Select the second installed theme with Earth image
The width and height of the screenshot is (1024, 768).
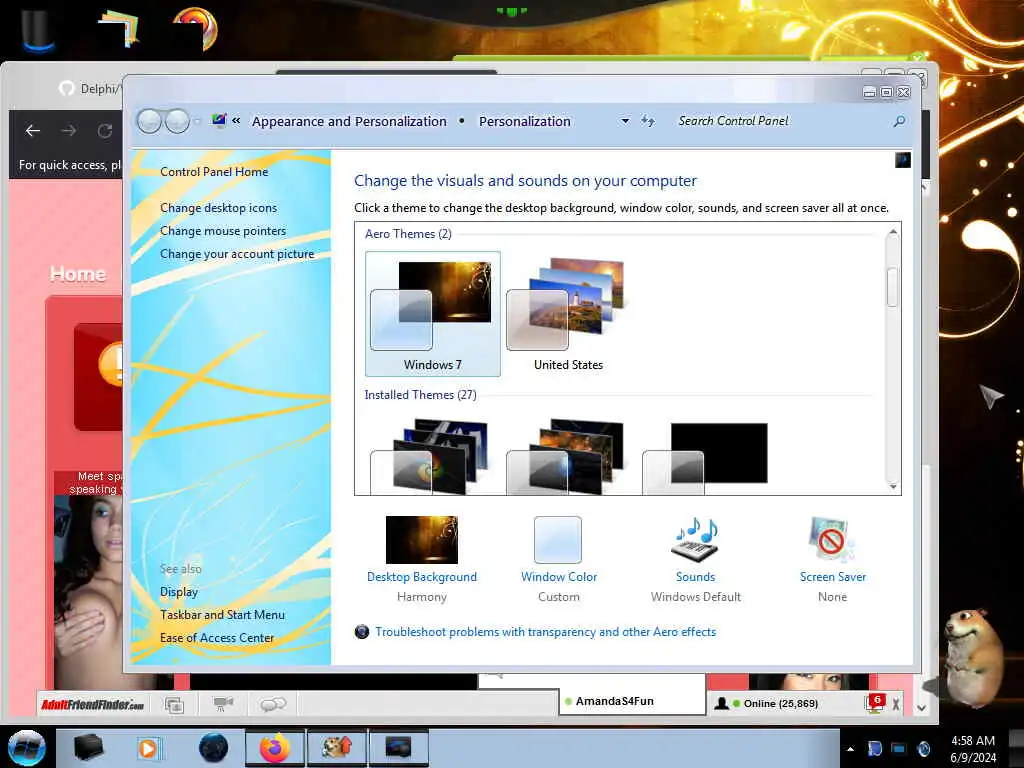pos(567,457)
